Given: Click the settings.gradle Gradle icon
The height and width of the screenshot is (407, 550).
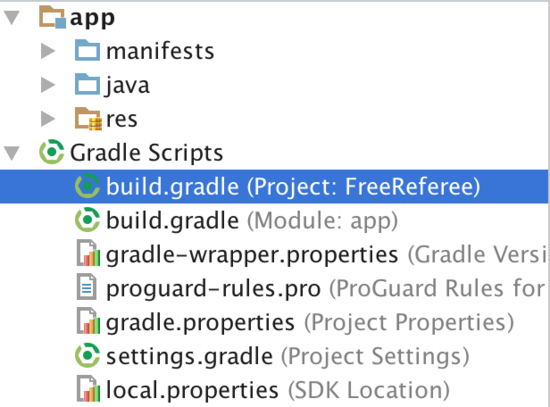Looking at the screenshot, I should 87,355.
